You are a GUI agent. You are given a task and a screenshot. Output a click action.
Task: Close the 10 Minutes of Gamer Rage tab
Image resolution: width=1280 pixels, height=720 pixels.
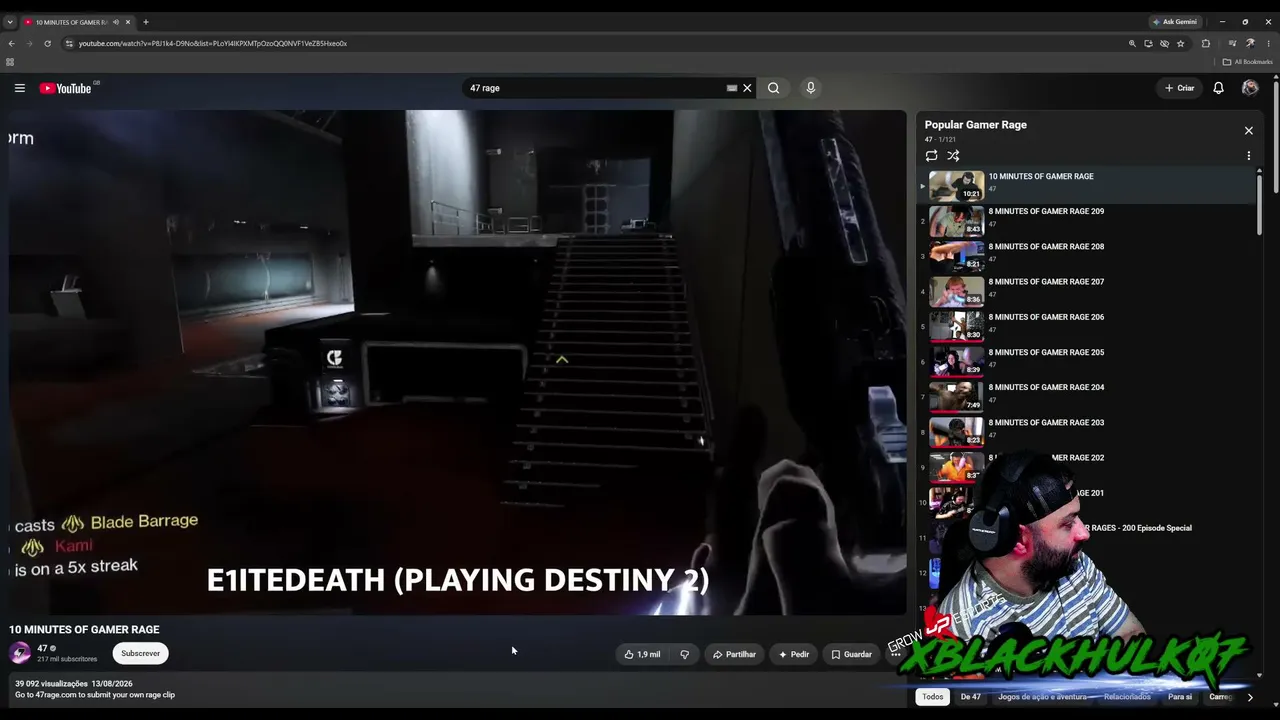point(128,22)
